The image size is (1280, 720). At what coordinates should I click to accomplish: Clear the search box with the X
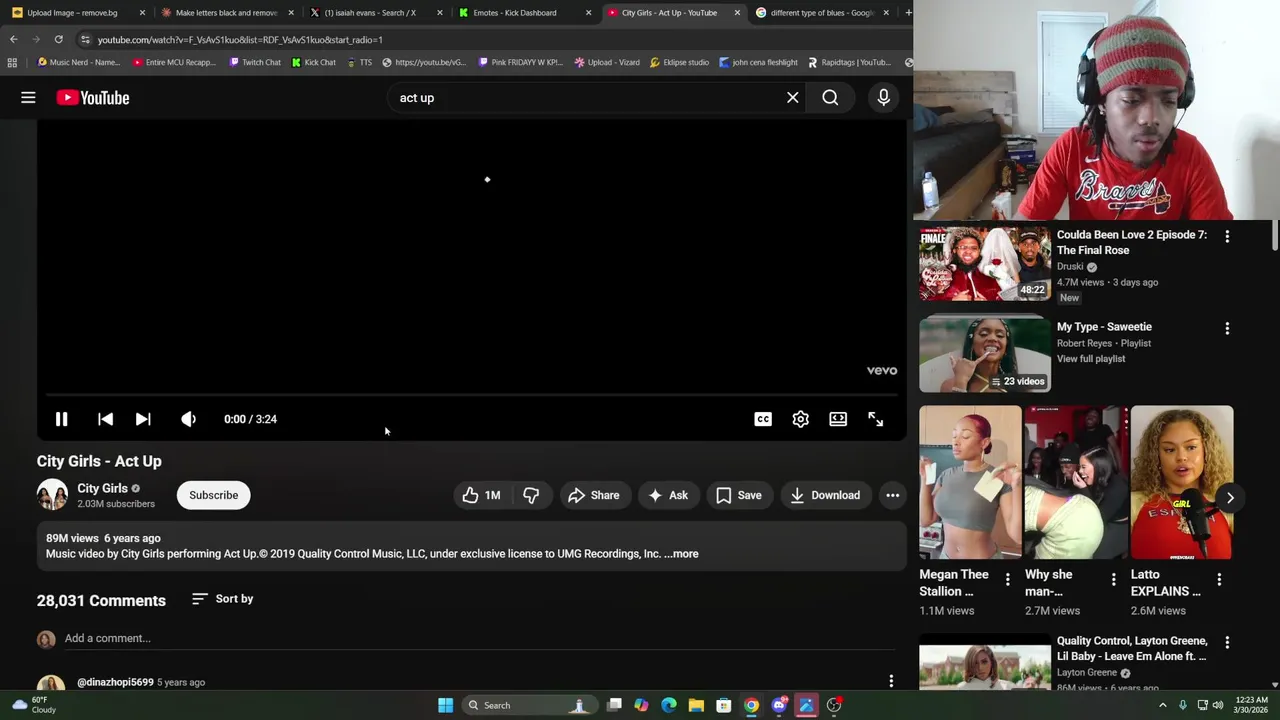792,97
